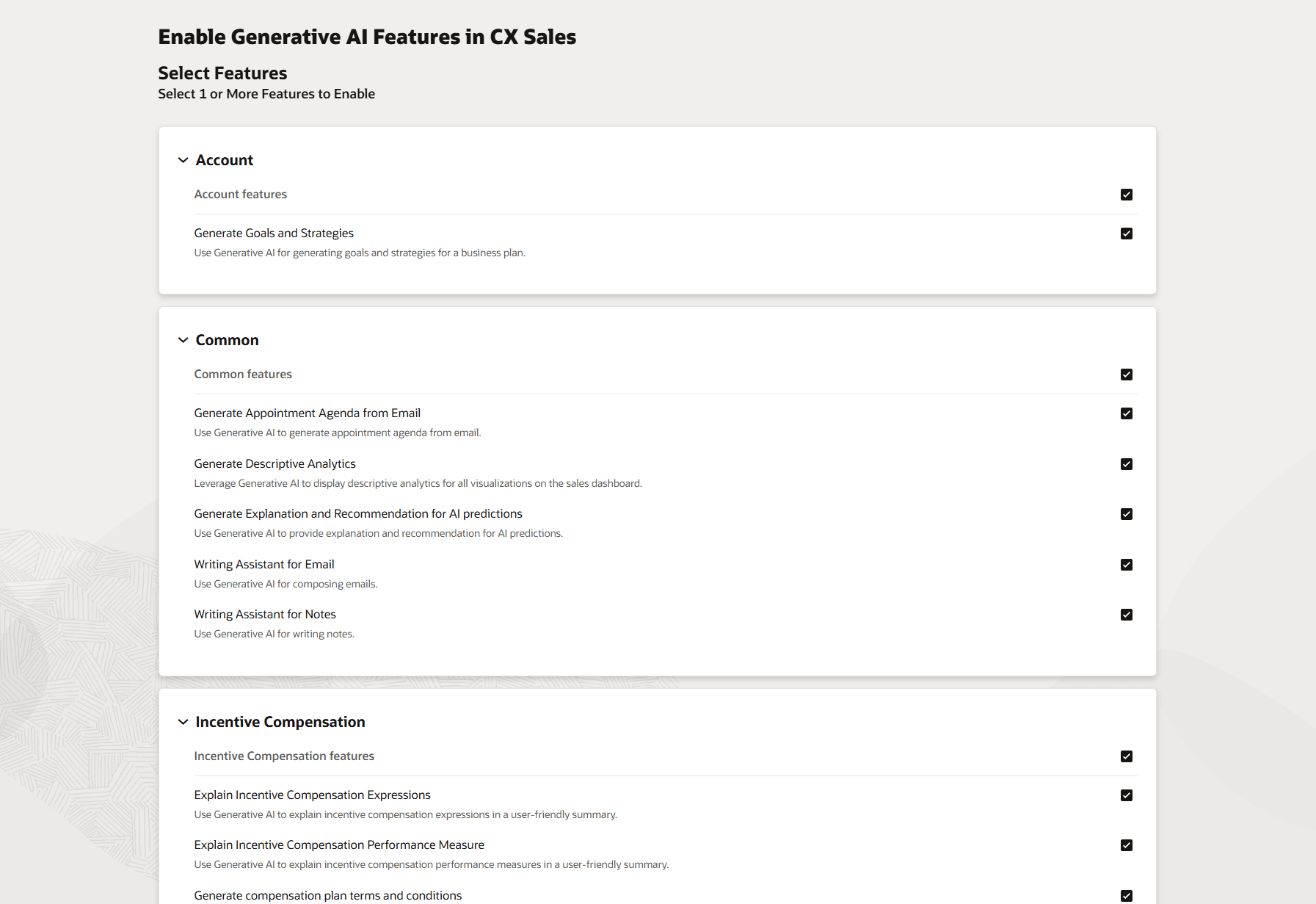Image resolution: width=1316 pixels, height=904 pixels.
Task: Uncheck Incentive Compensation features
Action: [1126, 756]
